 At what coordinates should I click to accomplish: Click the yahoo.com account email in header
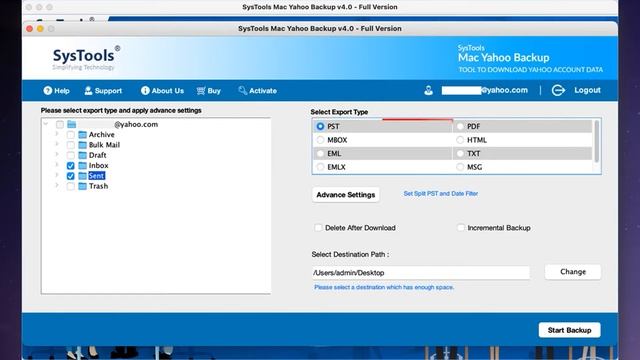tap(484, 90)
